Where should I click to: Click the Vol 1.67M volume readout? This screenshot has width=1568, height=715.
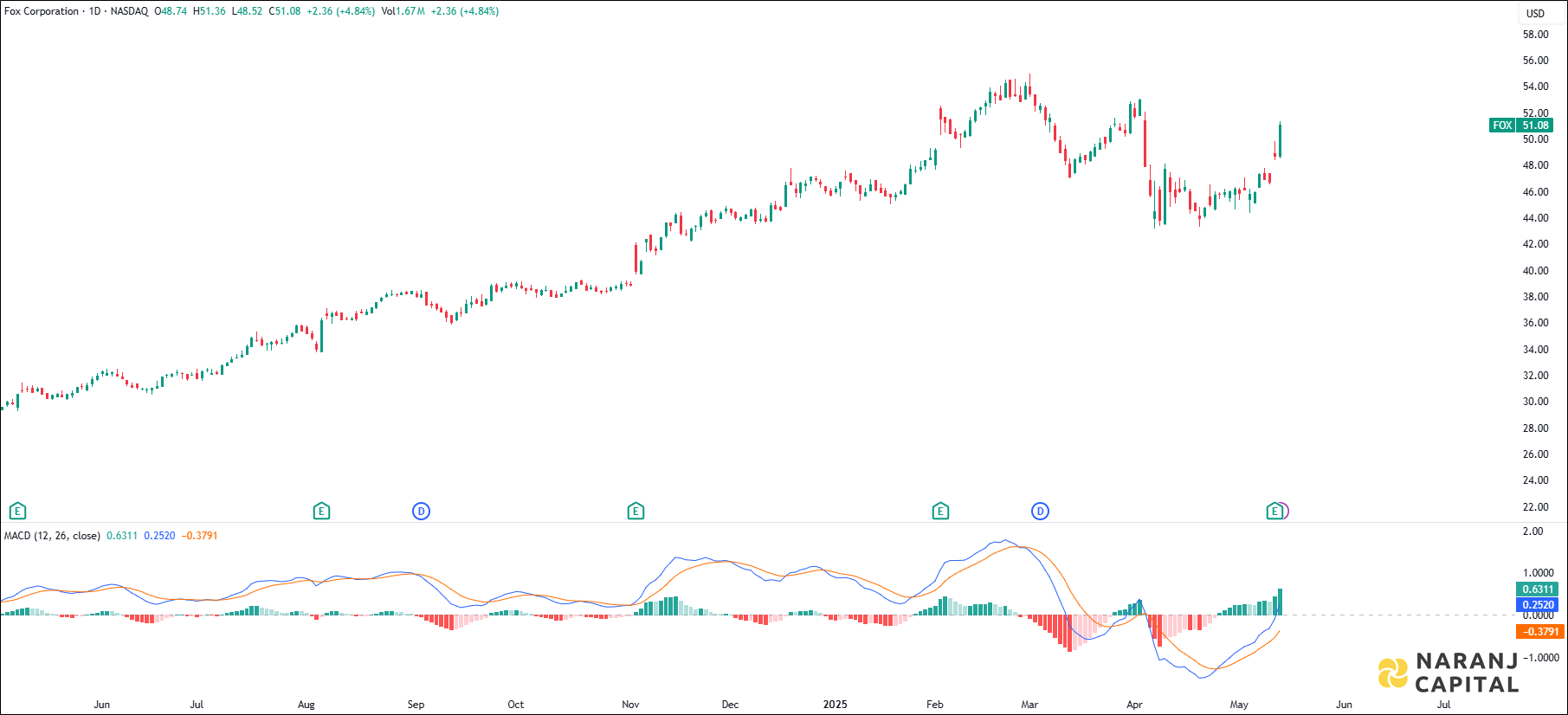403,11
